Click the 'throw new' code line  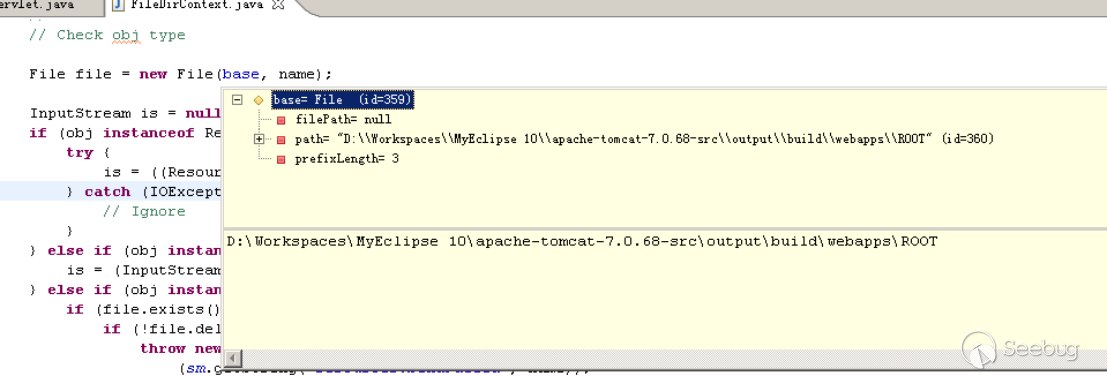coord(181,349)
